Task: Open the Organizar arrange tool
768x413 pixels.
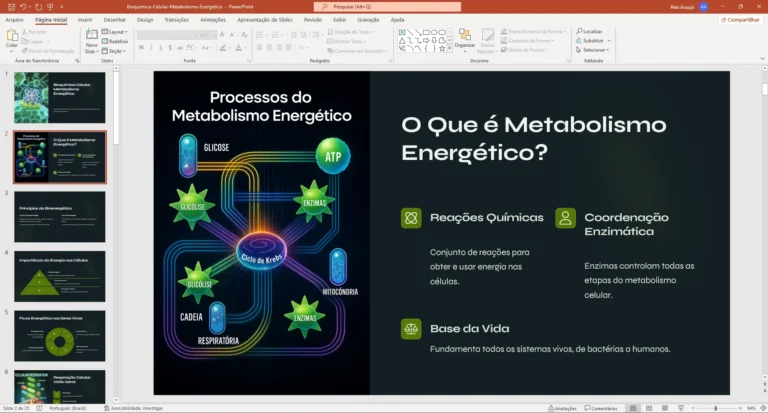Action: [x=465, y=39]
